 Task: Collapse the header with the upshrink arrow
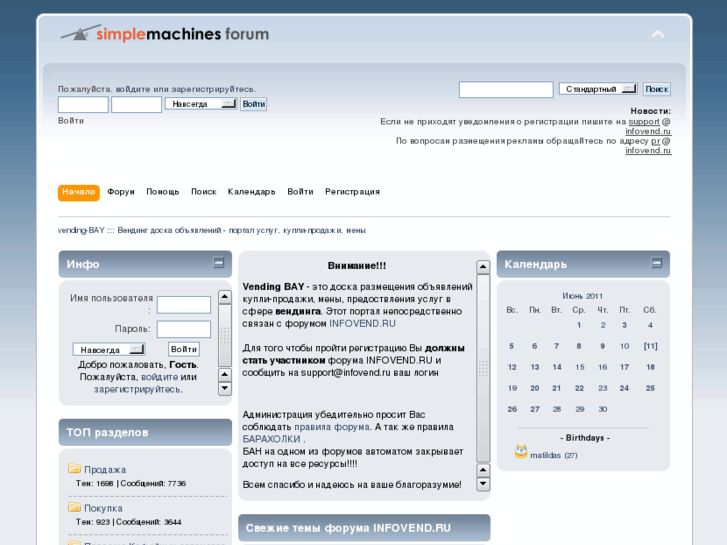657,34
